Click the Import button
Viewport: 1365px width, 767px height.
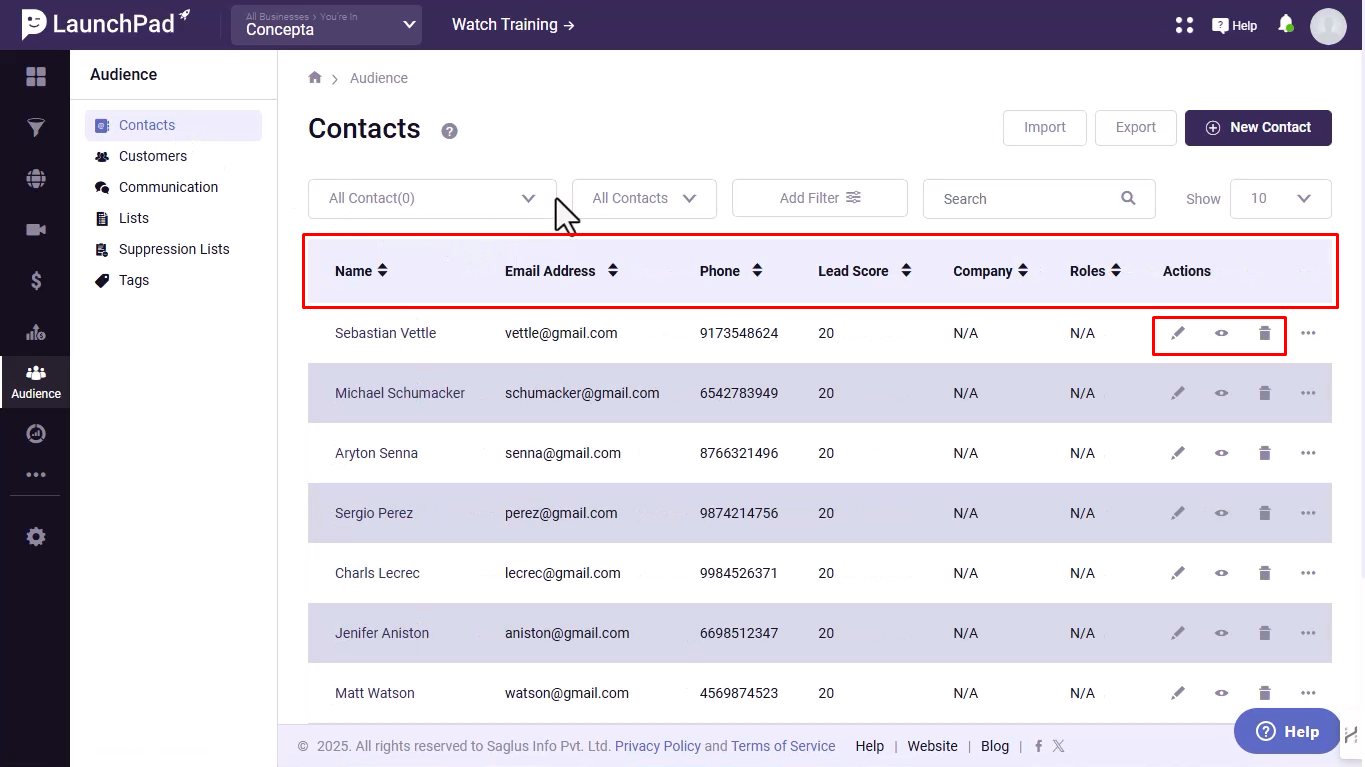pos(1045,127)
